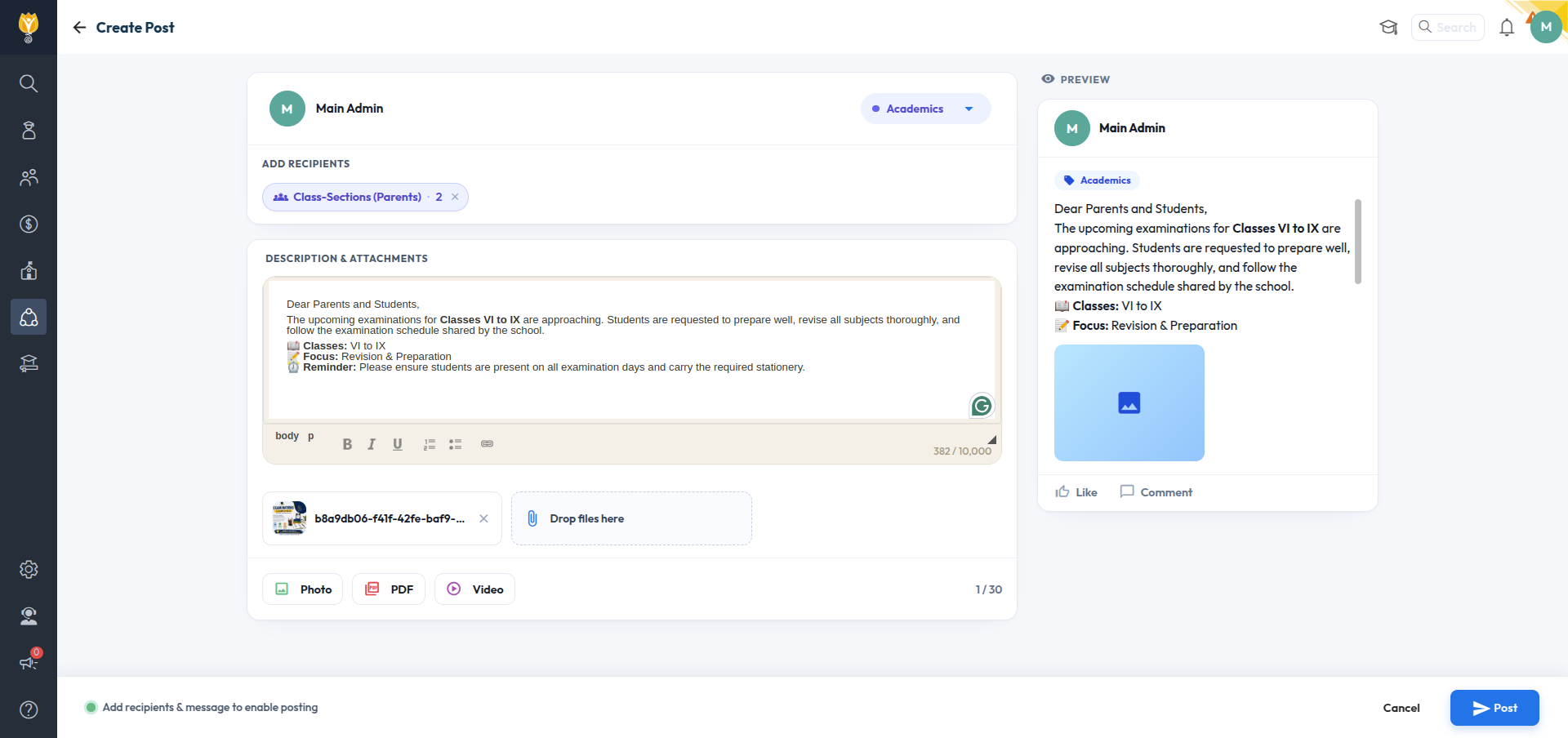Click the attached image file thumbnail

click(x=289, y=518)
